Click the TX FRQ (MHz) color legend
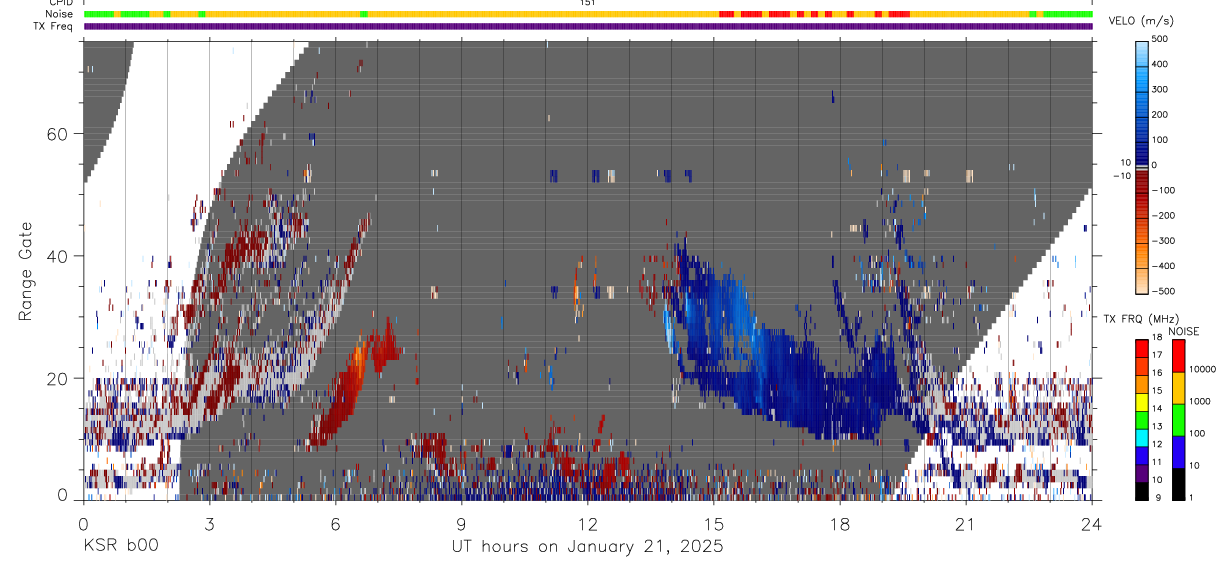1228x567 pixels. tap(1142, 420)
